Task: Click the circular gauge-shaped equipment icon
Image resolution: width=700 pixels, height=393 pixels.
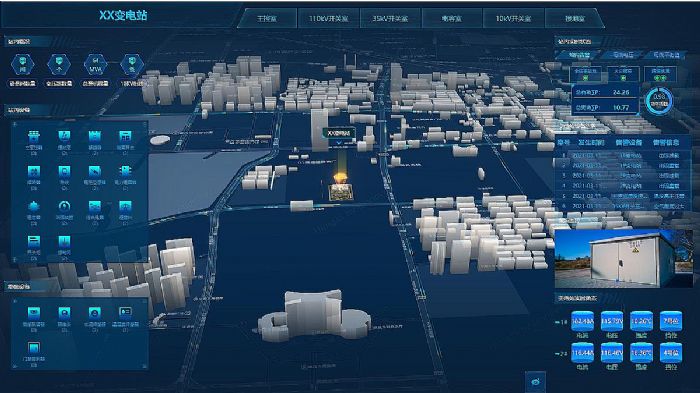Action: point(64,206)
